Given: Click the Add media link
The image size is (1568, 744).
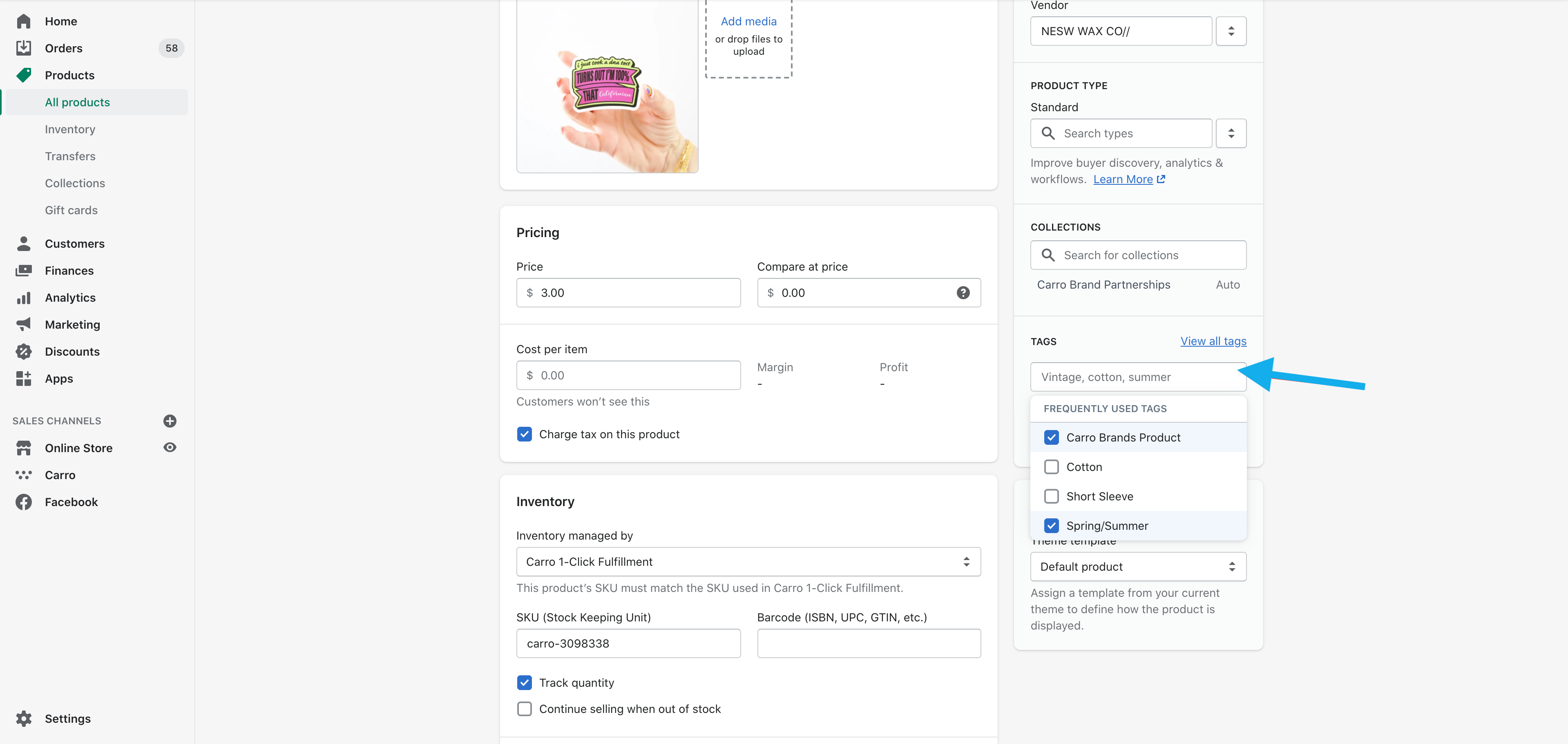Looking at the screenshot, I should point(748,21).
